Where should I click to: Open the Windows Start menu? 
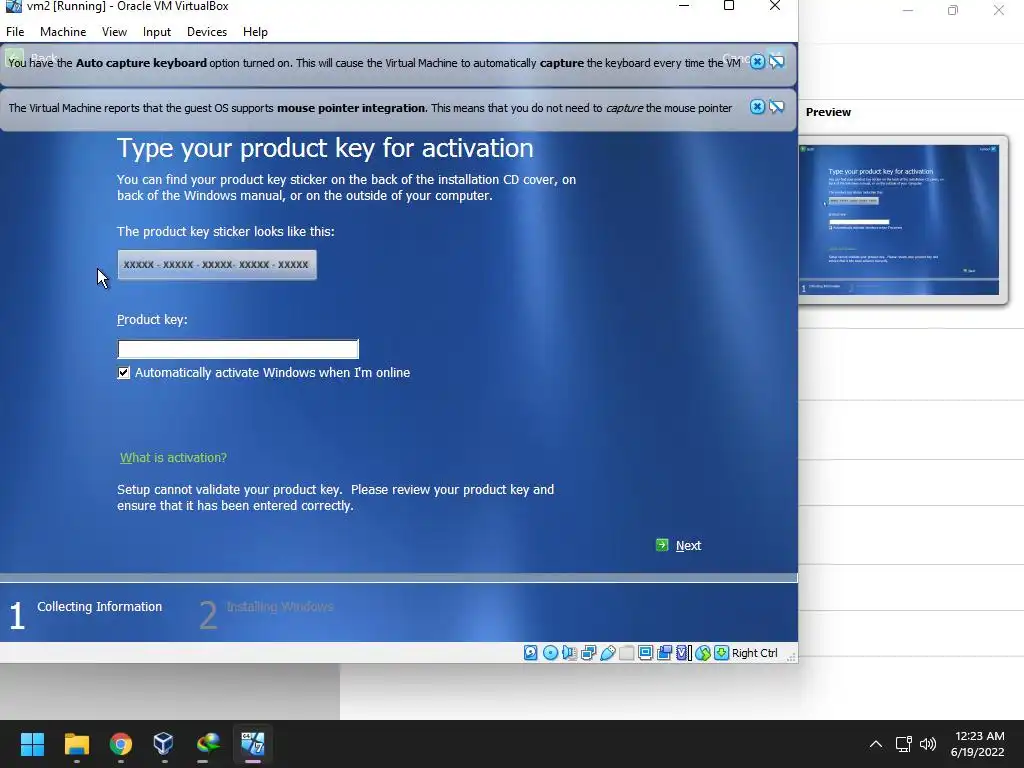[x=32, y=744]
